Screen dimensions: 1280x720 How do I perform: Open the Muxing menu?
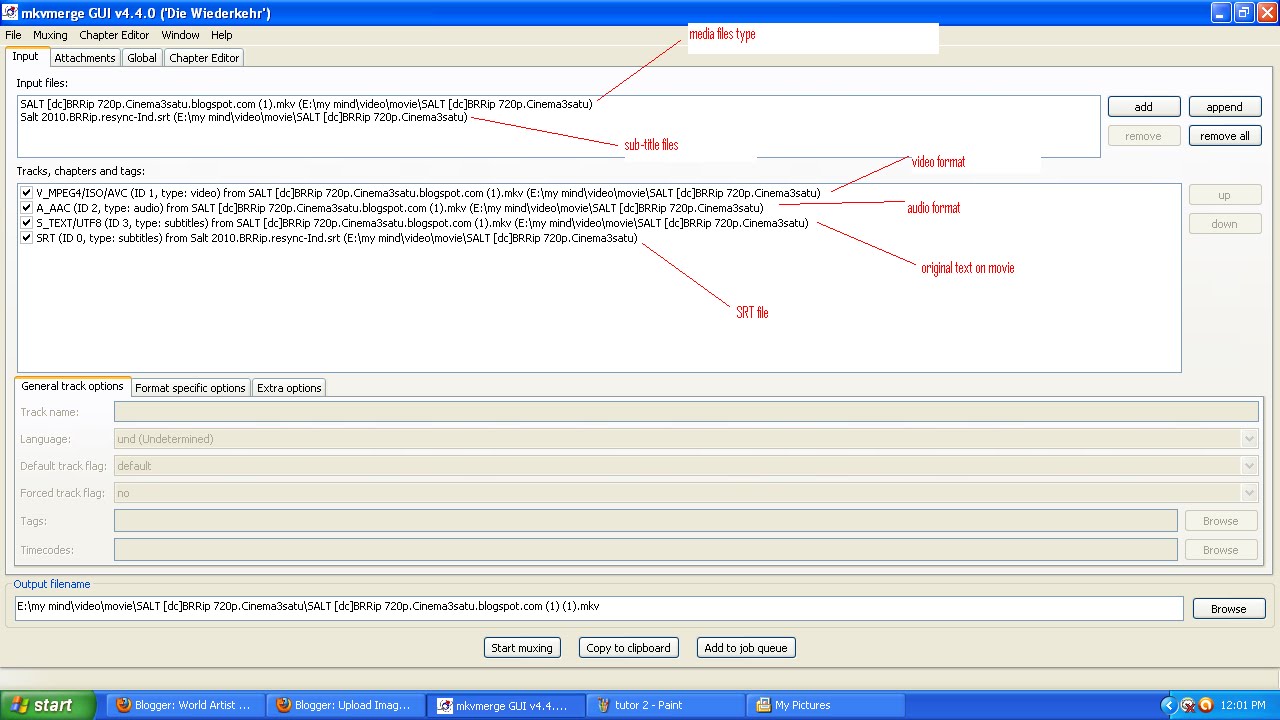click(x=50, y=35)
